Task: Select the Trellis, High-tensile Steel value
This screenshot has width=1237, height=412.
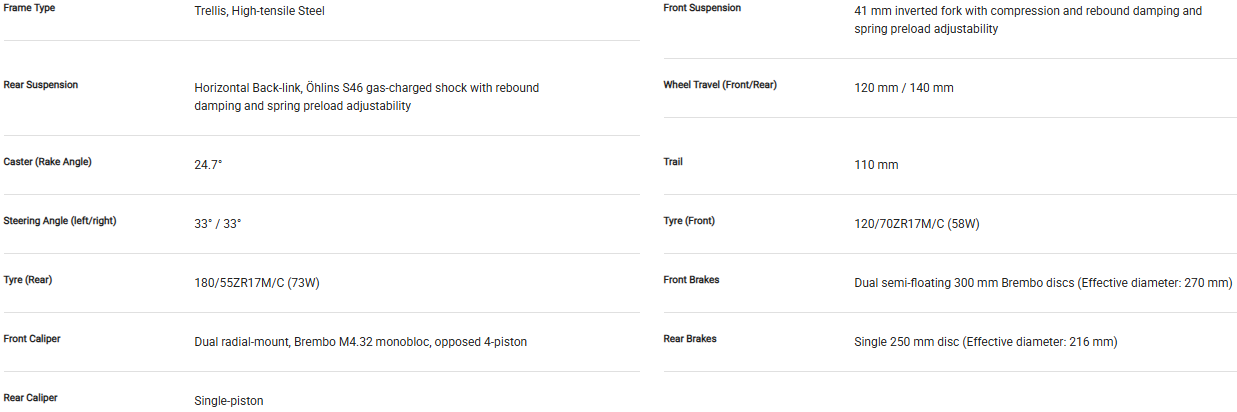Action: click(259, 11)
